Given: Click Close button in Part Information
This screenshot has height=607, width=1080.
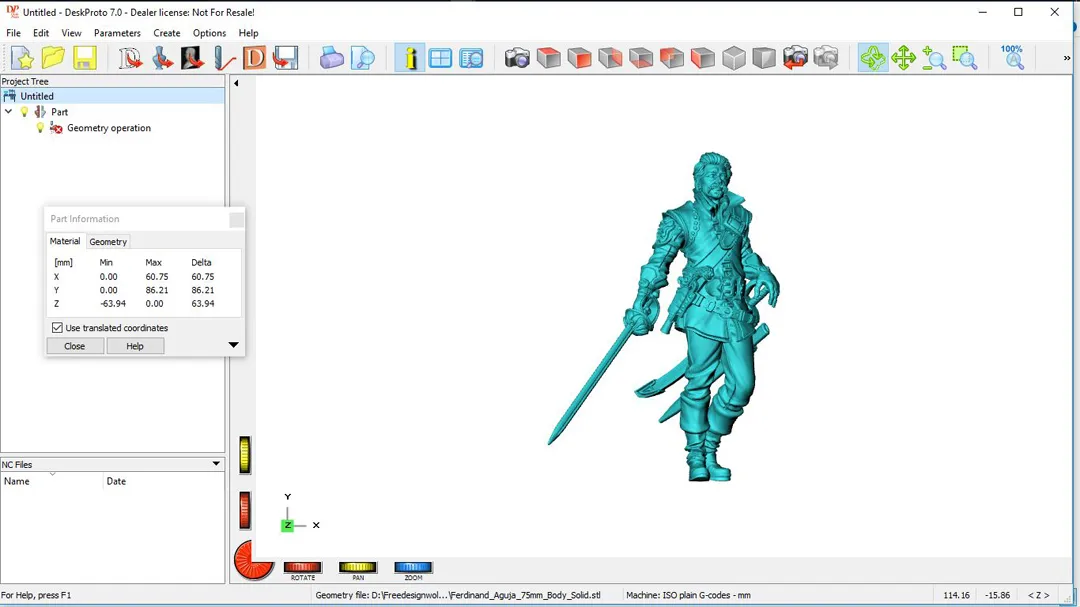Looking at the screenshot, I should pos(74,346).
